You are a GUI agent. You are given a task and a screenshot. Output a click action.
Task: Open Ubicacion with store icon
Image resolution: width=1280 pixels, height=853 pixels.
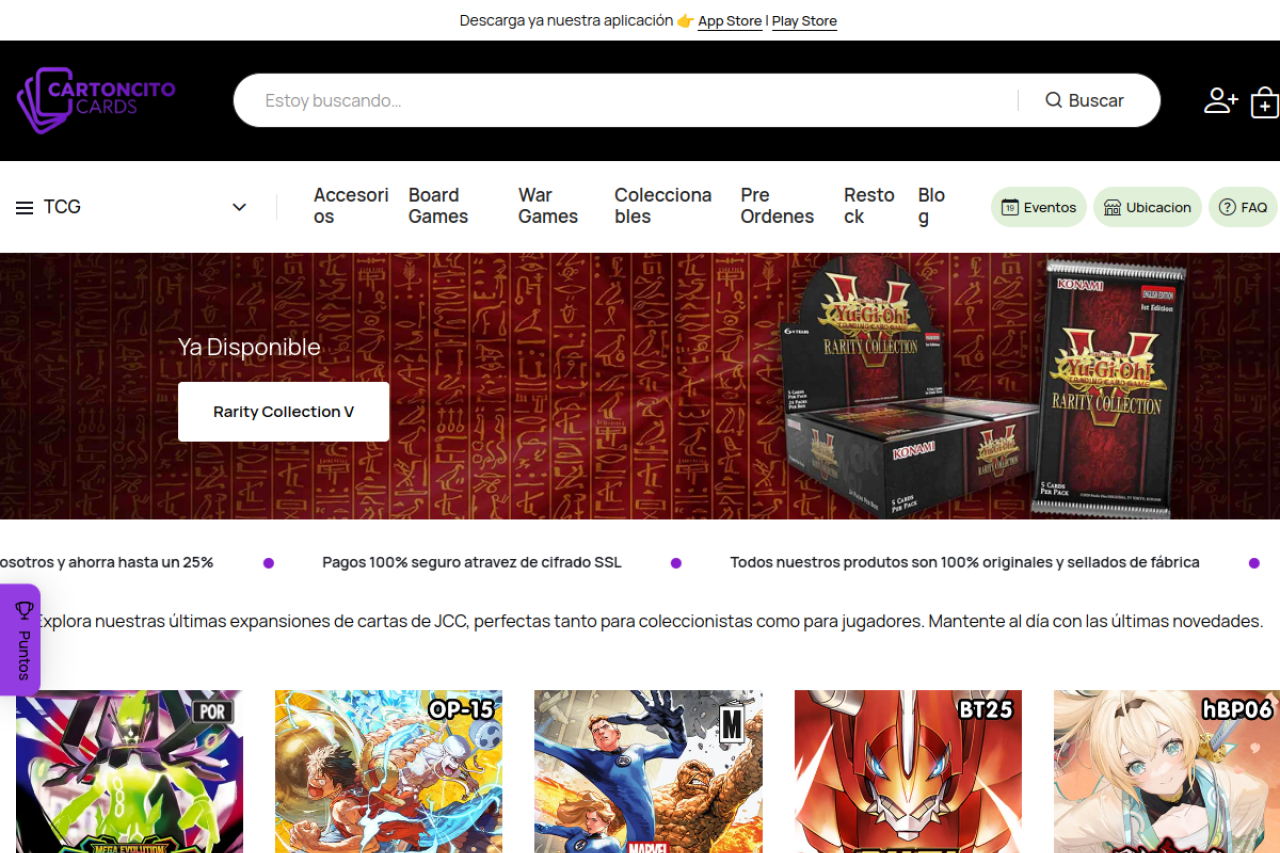1147,207
